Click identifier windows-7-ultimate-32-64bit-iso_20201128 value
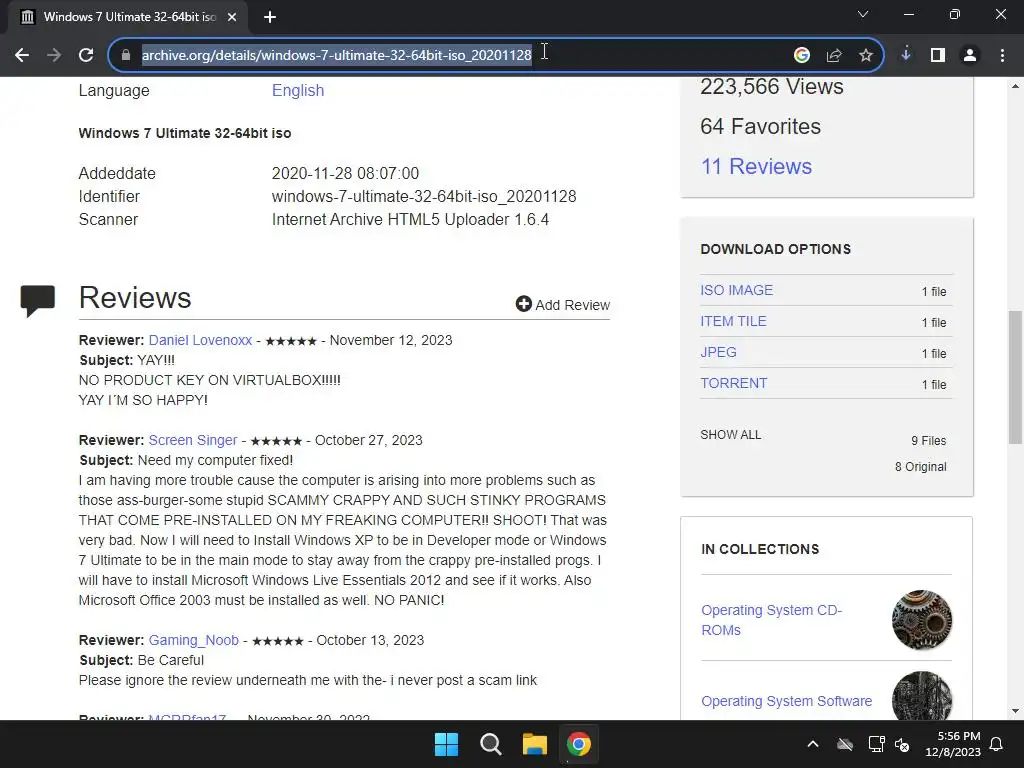Screen dimensions: 1024x768 coord(424,196)
